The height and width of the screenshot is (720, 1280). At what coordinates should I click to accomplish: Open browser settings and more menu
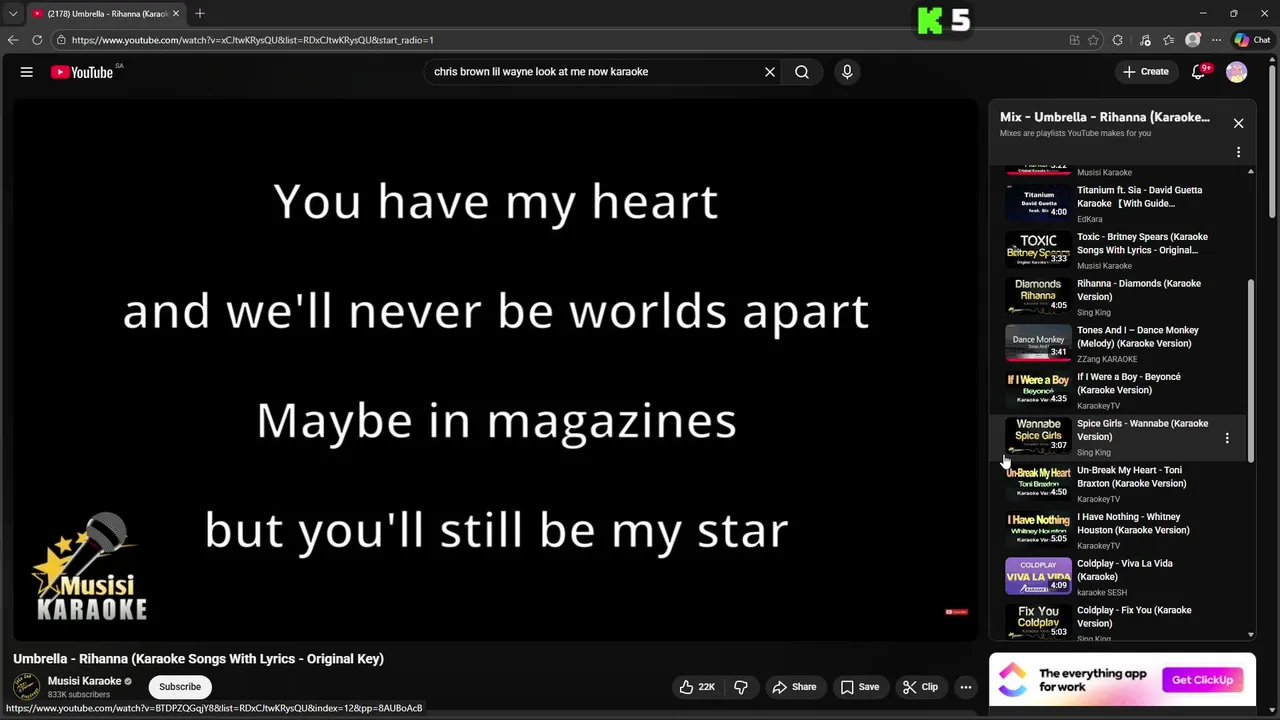point(1216,40)
